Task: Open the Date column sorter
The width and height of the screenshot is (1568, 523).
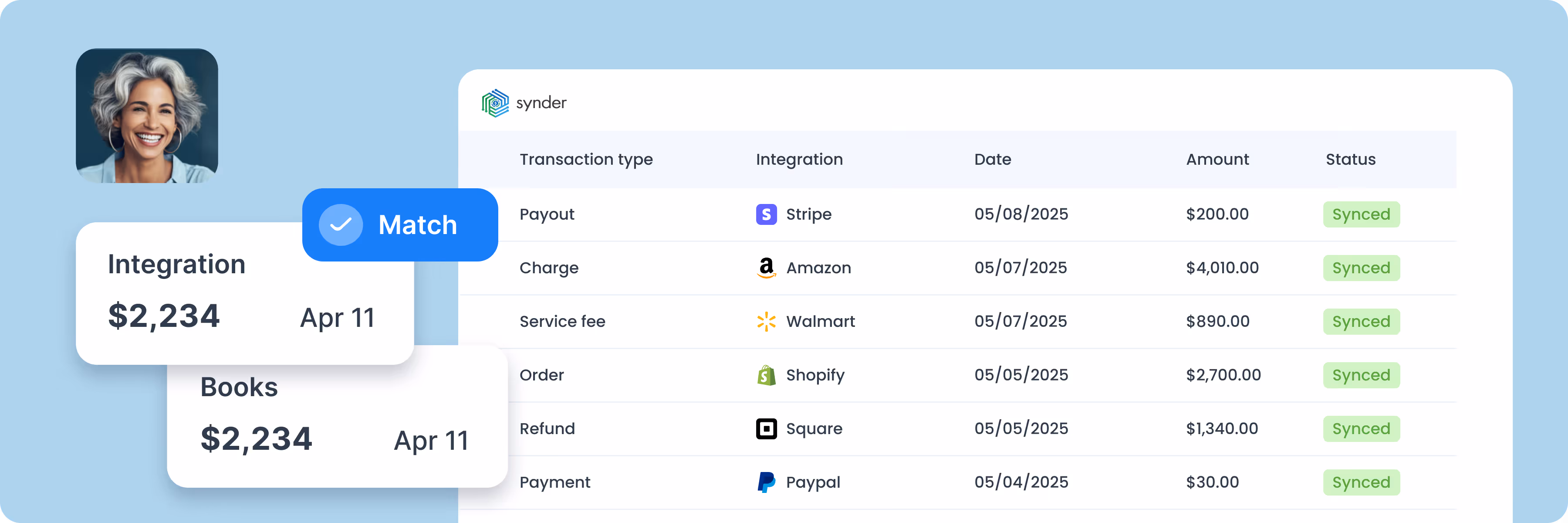Action: pyautogui.click(x=992, y=159)
